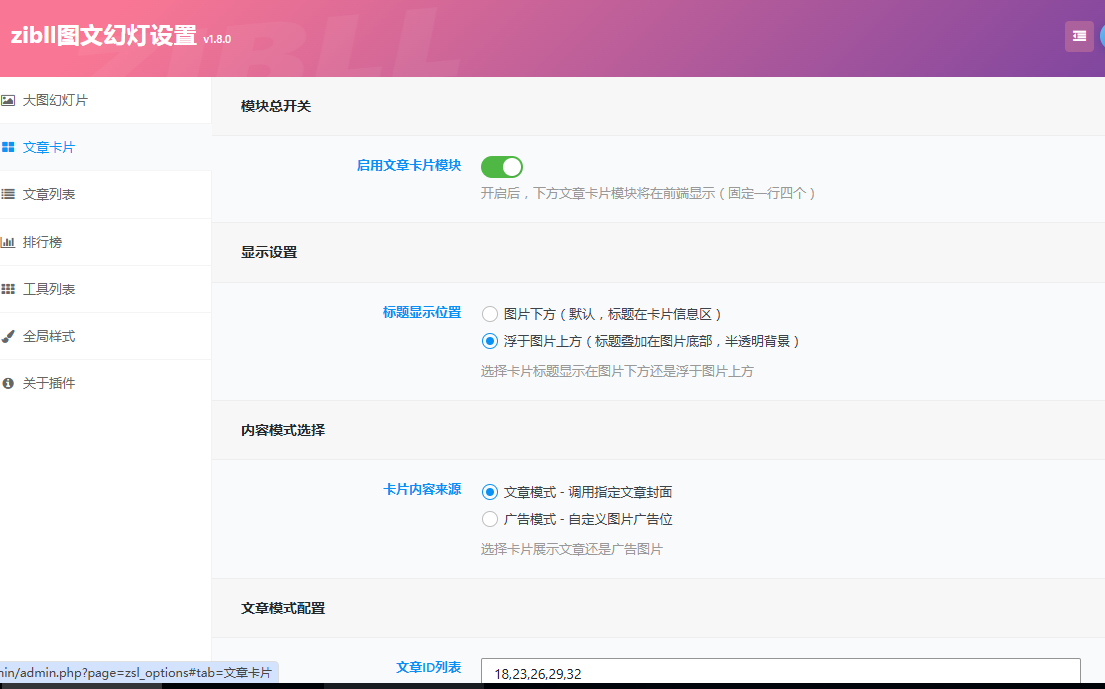Screen dimensions: 1105x689
Task: Open the 工具列表 tab
Action: click(106, 289)
